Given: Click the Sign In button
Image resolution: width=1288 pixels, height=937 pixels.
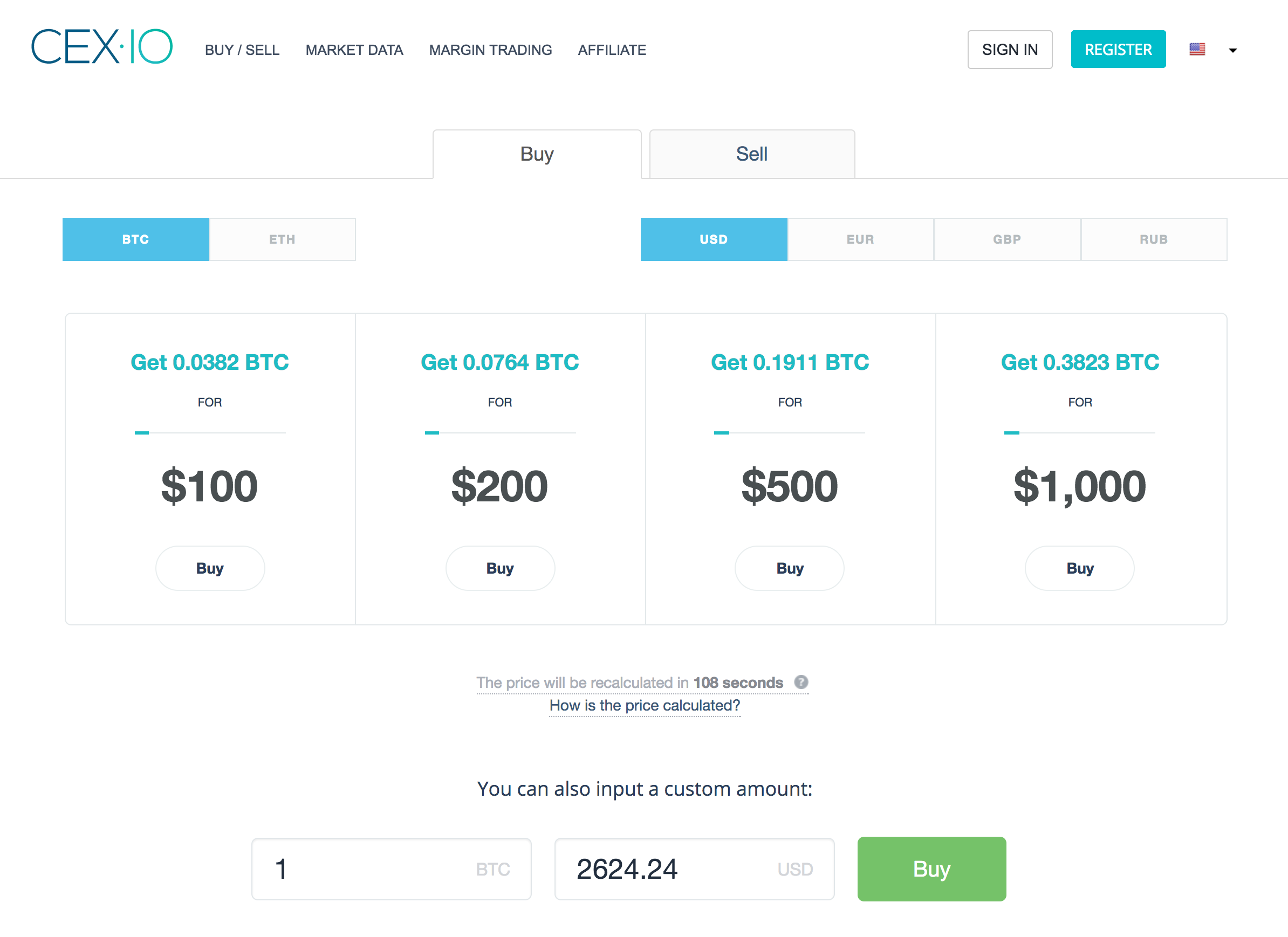Looking at the screenshot, I should [x=1009, y=50].
